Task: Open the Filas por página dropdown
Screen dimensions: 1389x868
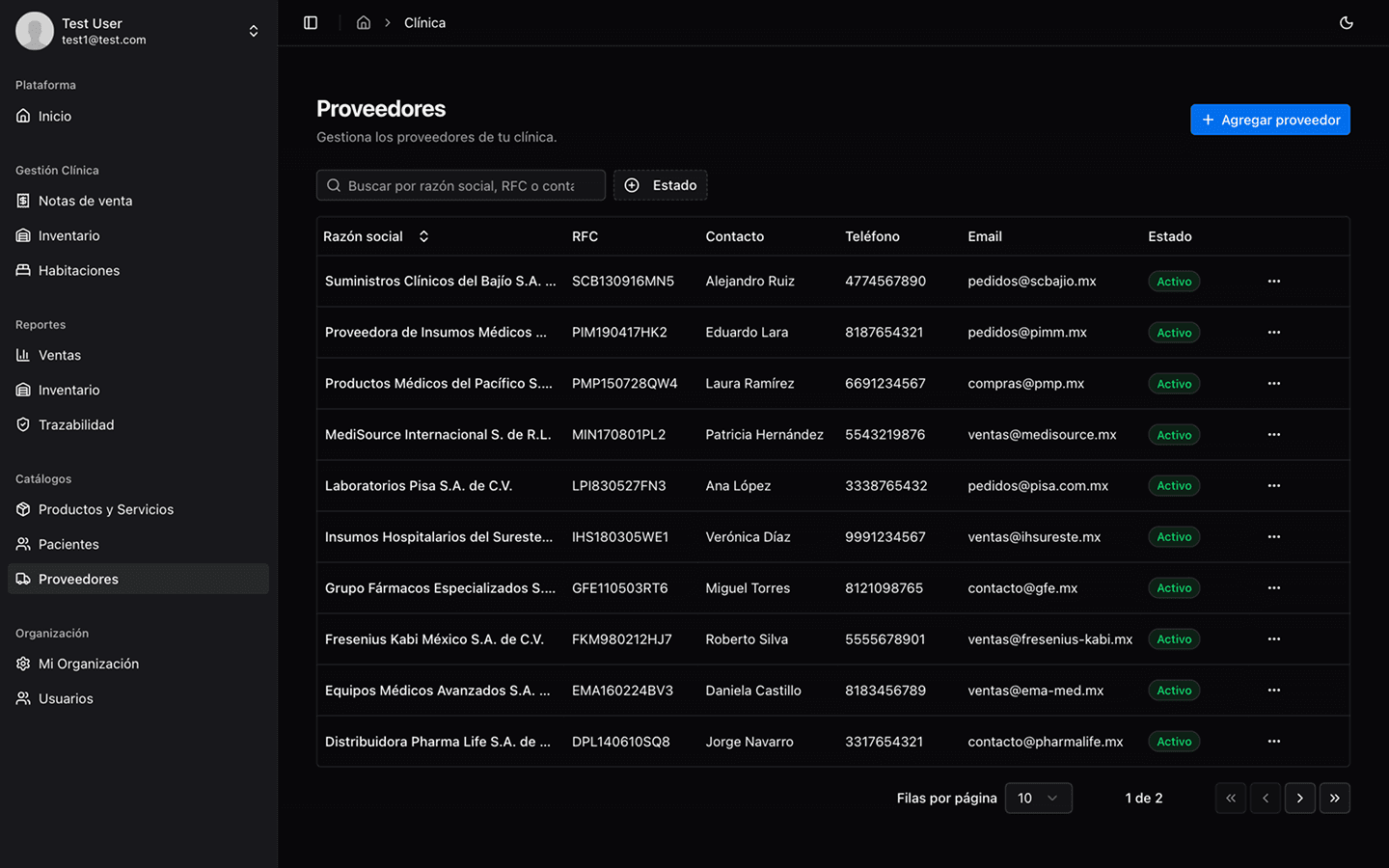Action: 1038,798
